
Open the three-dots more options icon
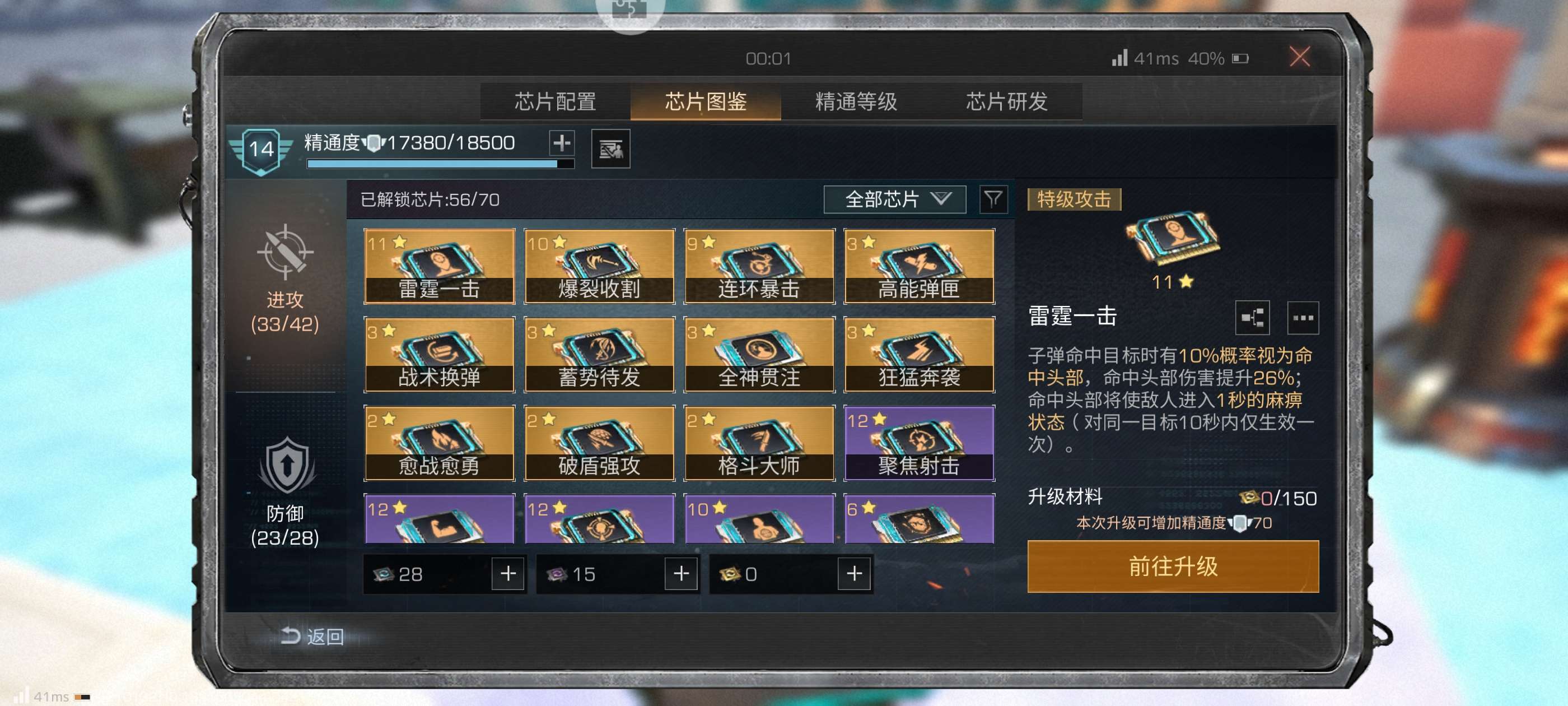[1303, 317]
